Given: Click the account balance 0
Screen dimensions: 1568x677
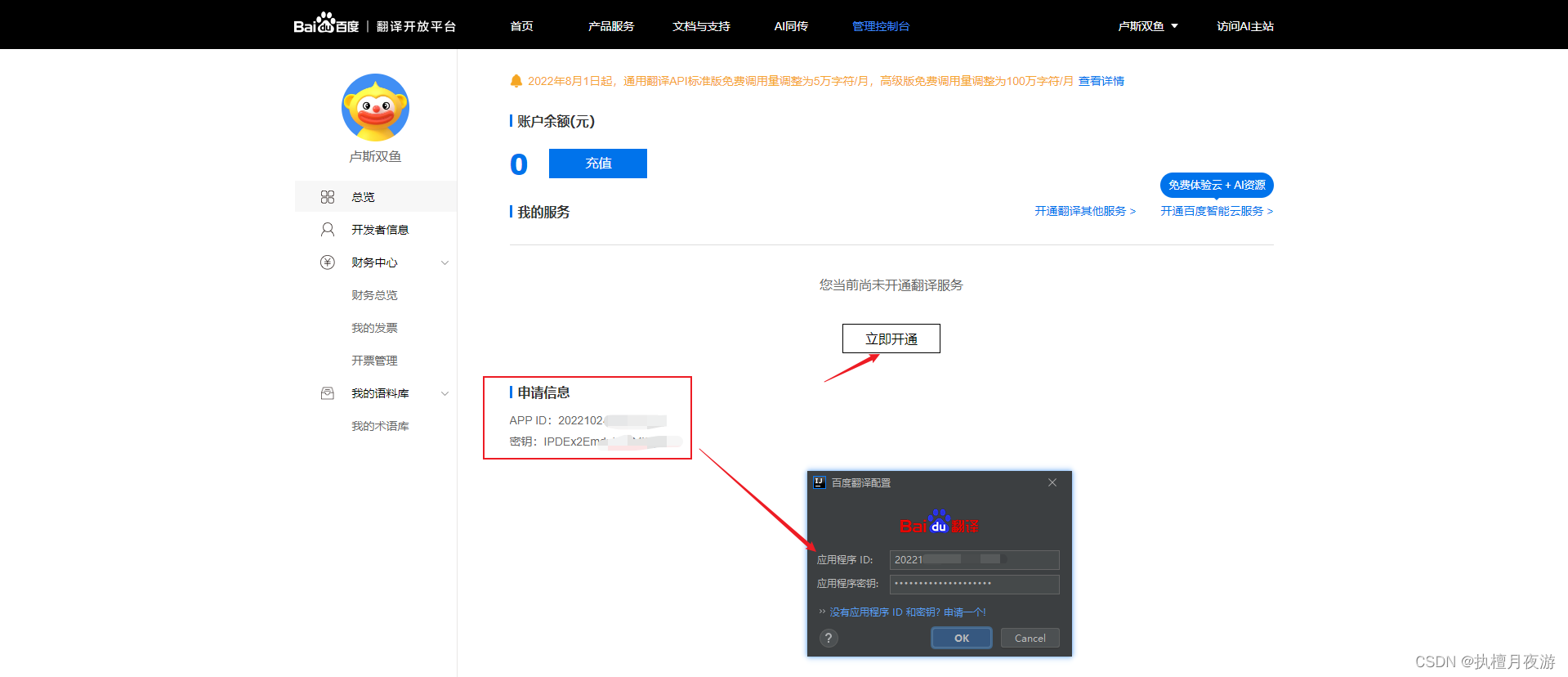Looking at the screenshot, I should pos(519,164).
